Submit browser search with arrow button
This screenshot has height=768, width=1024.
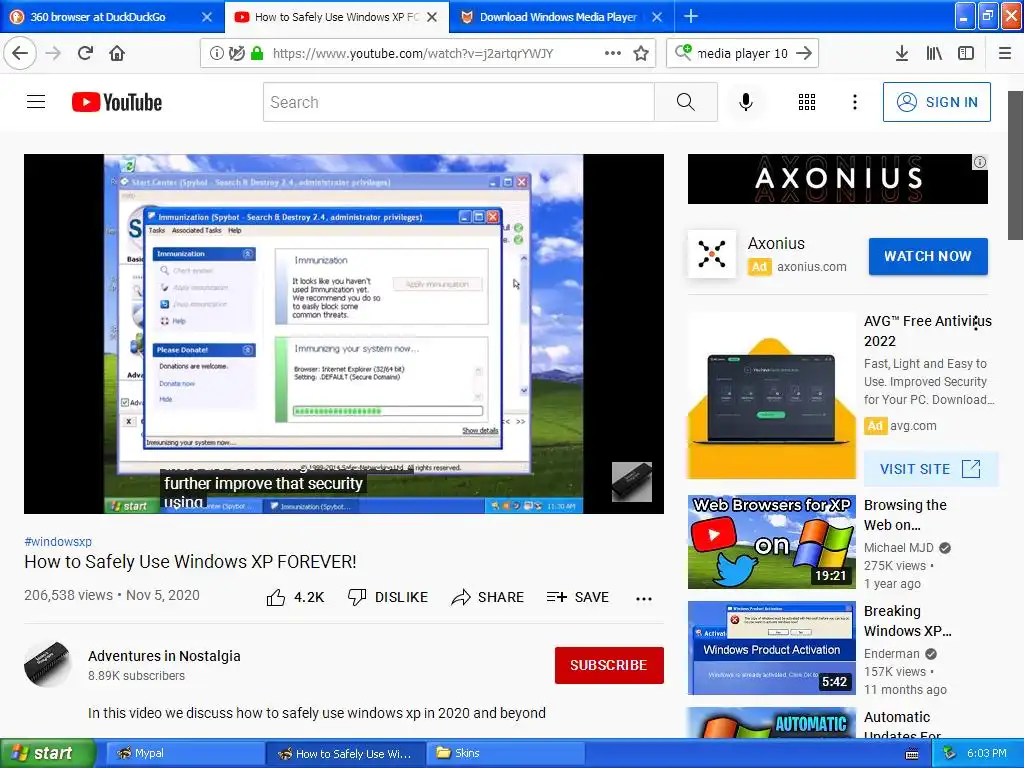tap(805, 53)
